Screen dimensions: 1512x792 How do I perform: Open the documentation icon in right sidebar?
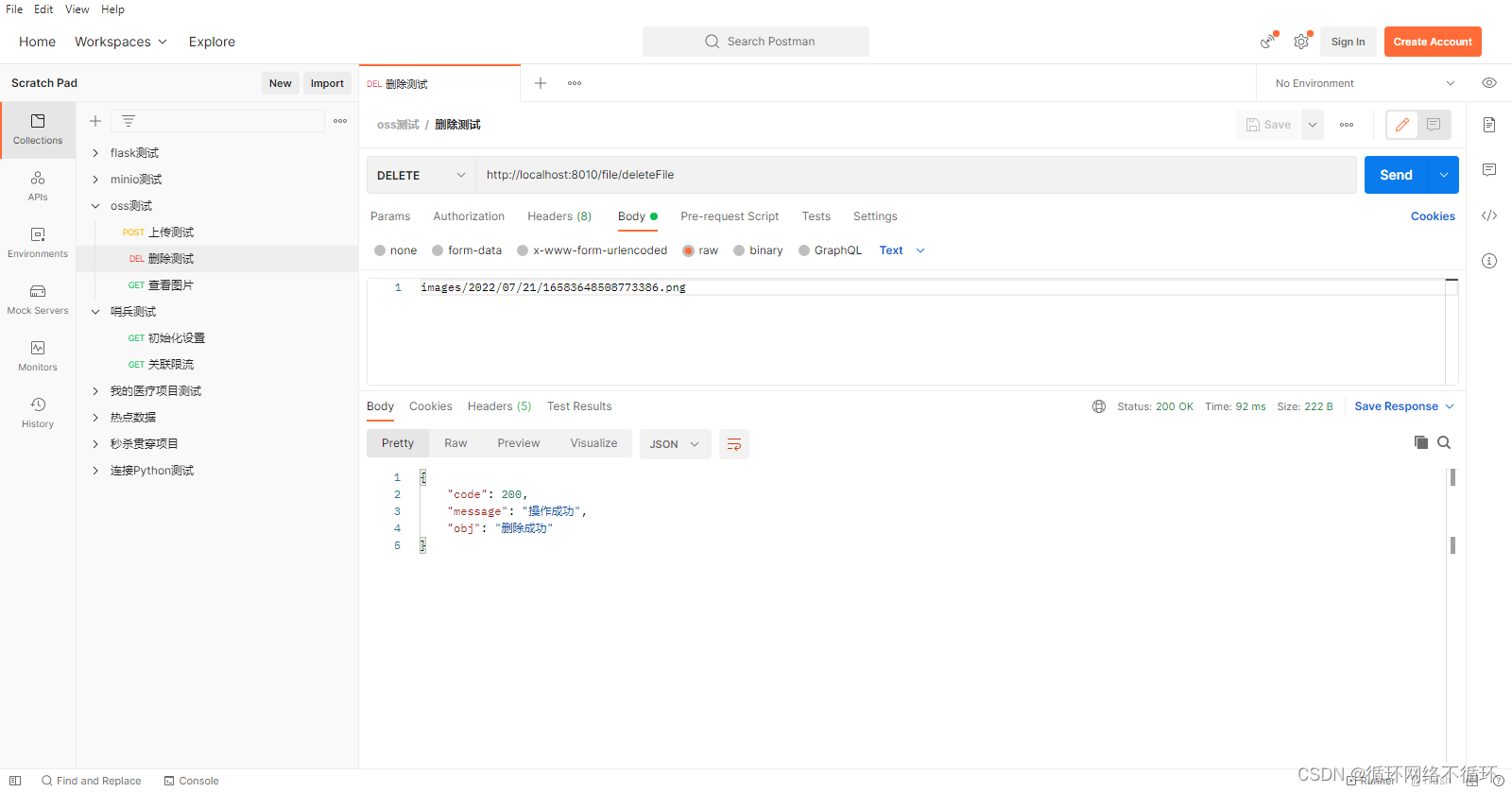click(x=1489, y=125)
